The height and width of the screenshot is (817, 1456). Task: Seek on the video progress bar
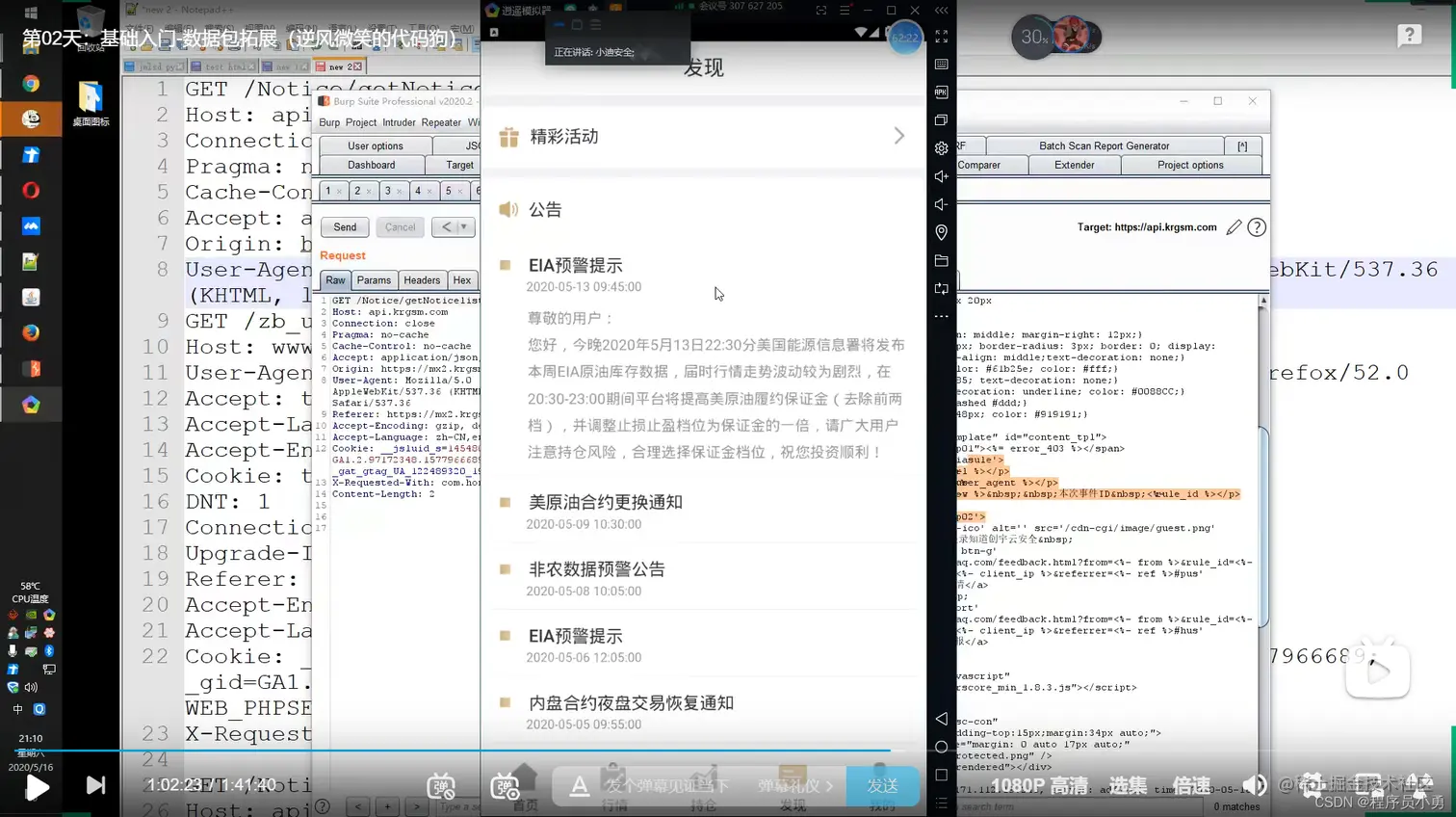(x=728, y=750)
